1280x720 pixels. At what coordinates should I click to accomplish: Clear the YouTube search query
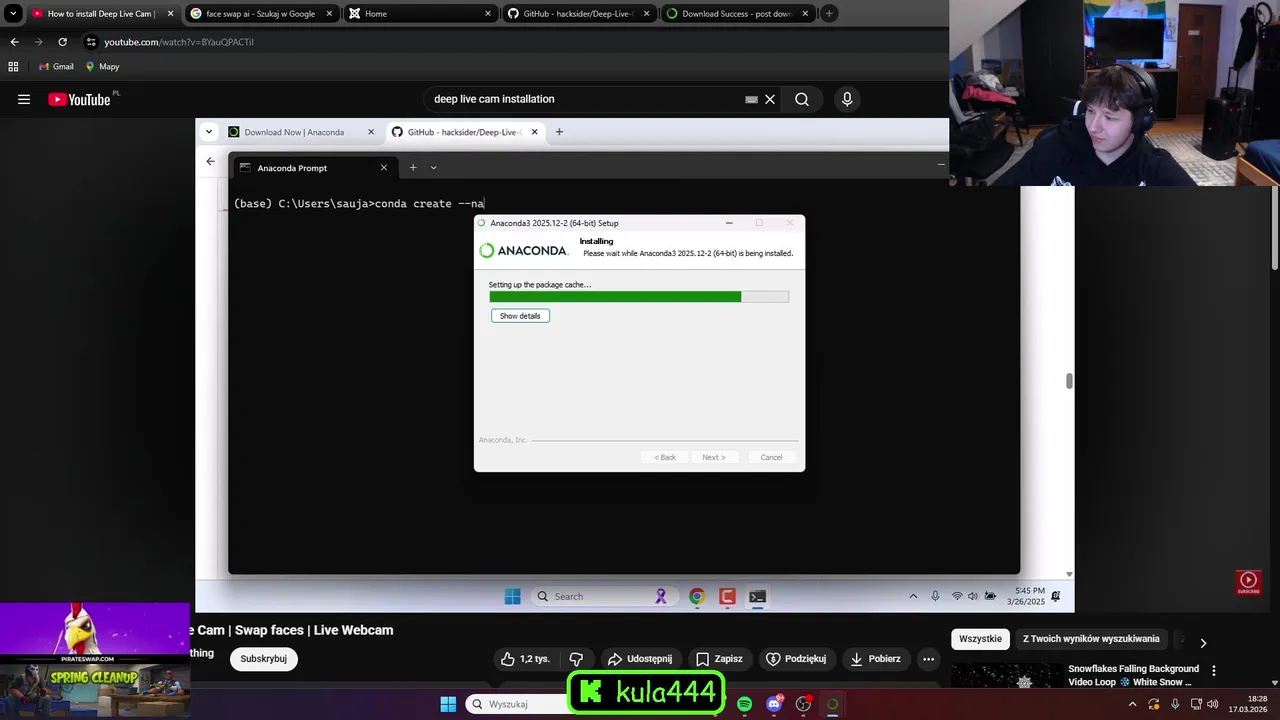pyautogui.click(x=770, y=99)
